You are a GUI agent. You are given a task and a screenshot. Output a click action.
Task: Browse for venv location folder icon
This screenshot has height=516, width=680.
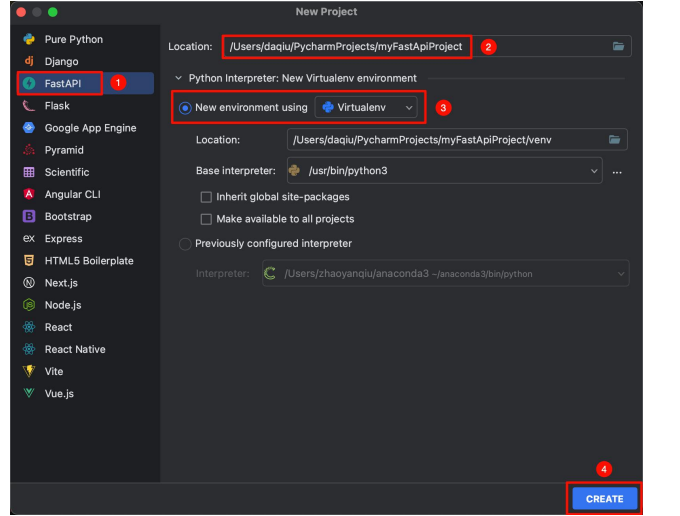[615, 140]
